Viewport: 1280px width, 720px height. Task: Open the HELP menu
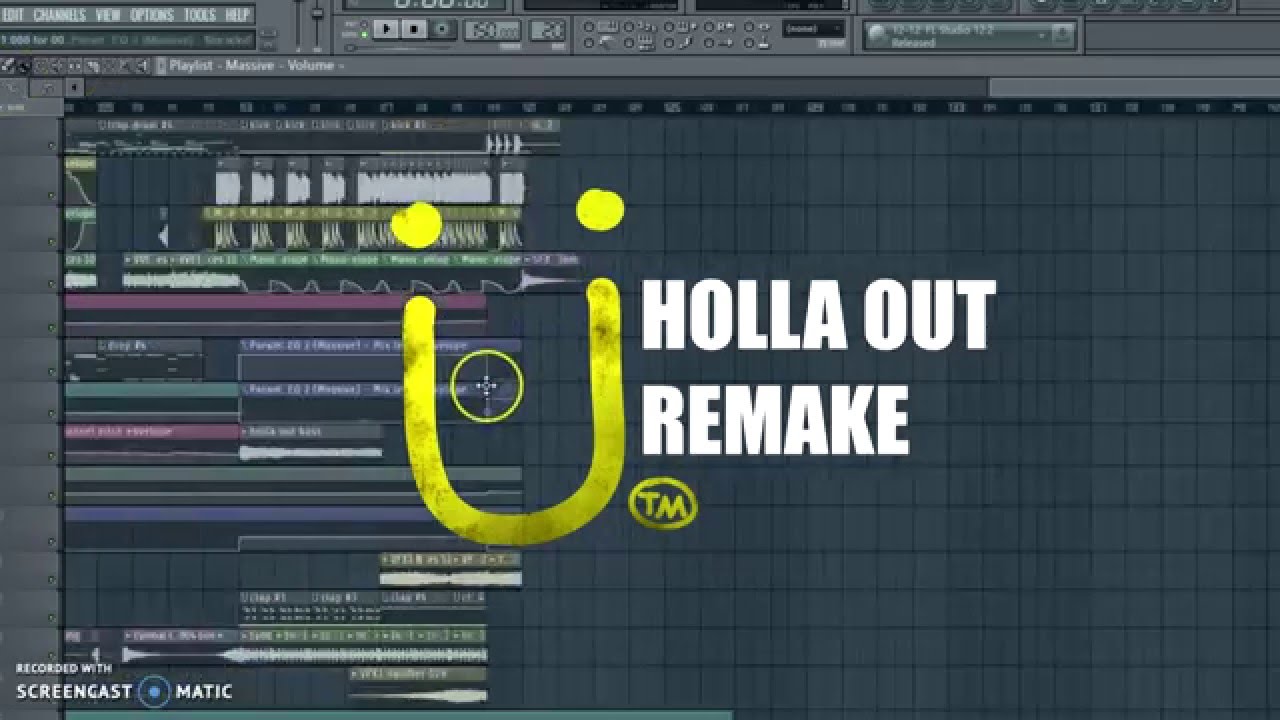coord(237,15)
